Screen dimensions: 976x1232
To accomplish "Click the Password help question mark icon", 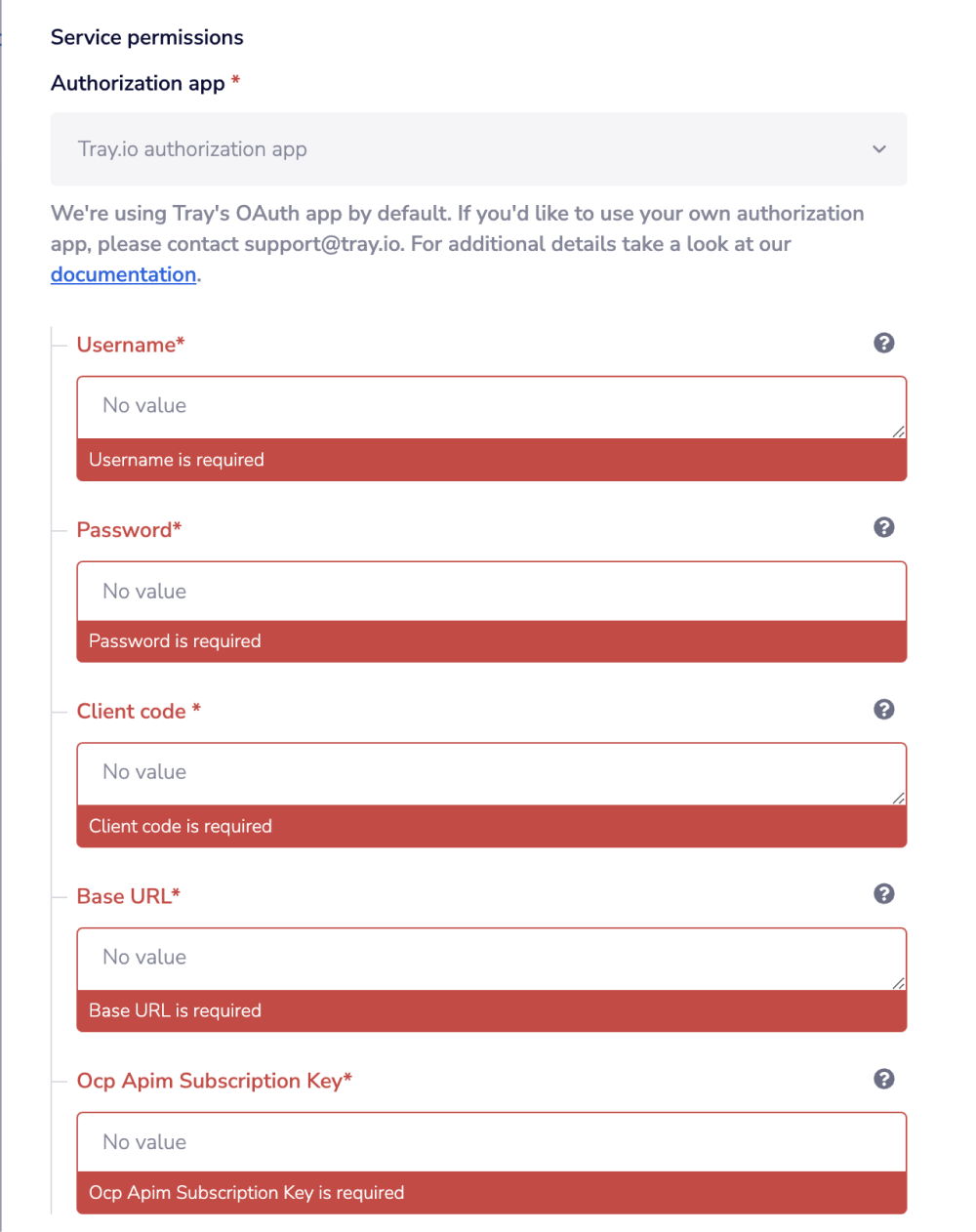I will [884, 527].
